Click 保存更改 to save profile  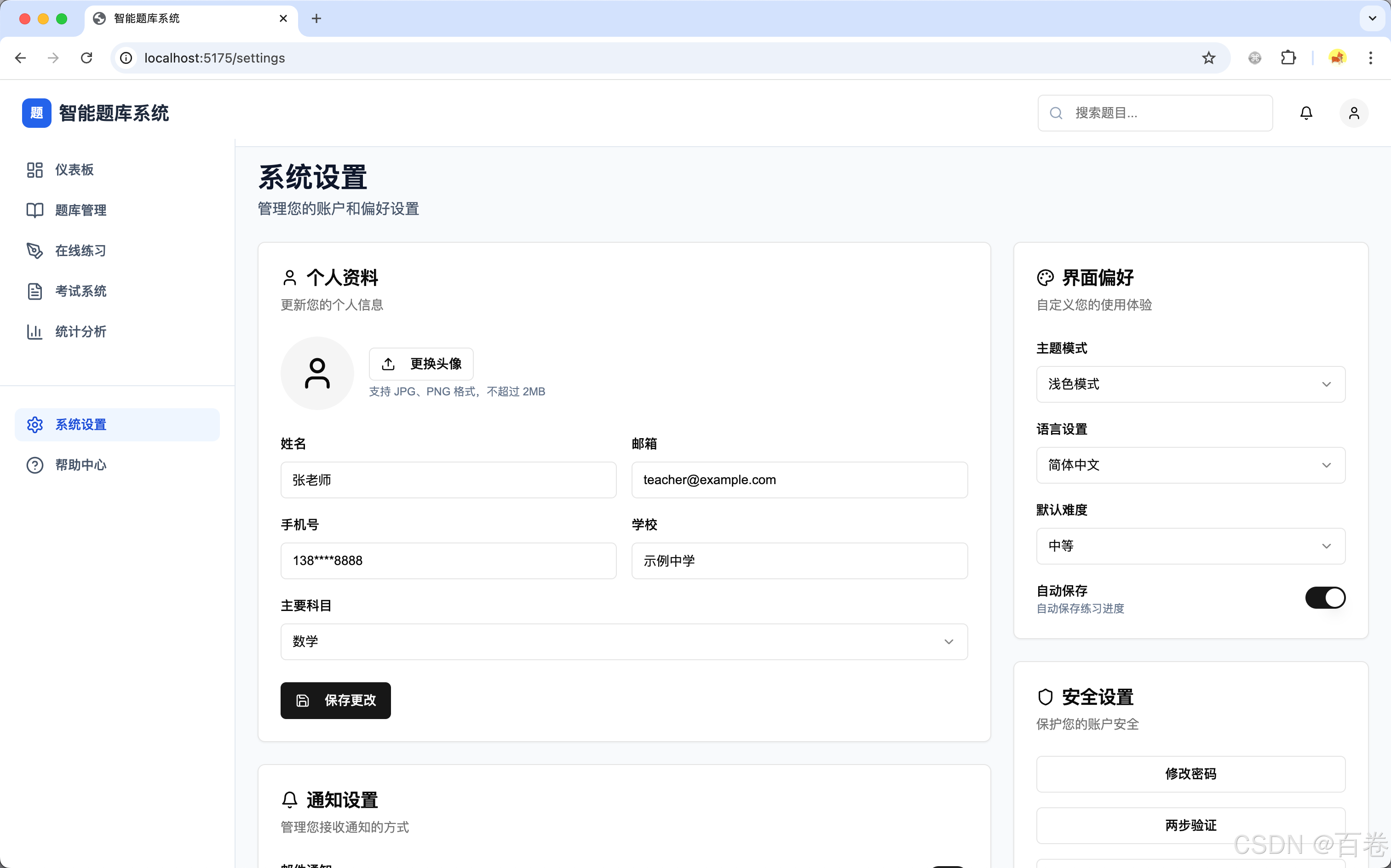coord(335,700)
